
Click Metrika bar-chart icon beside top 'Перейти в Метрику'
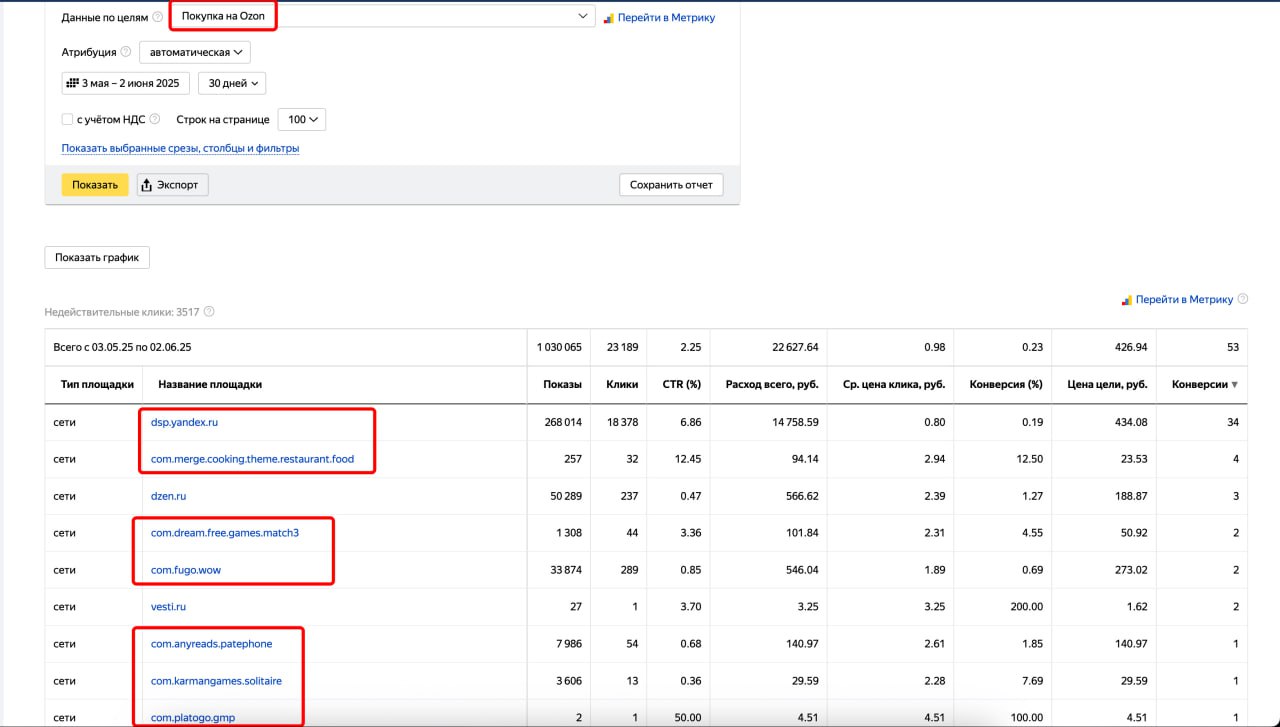pyautogui.click(x=608, y=17)
